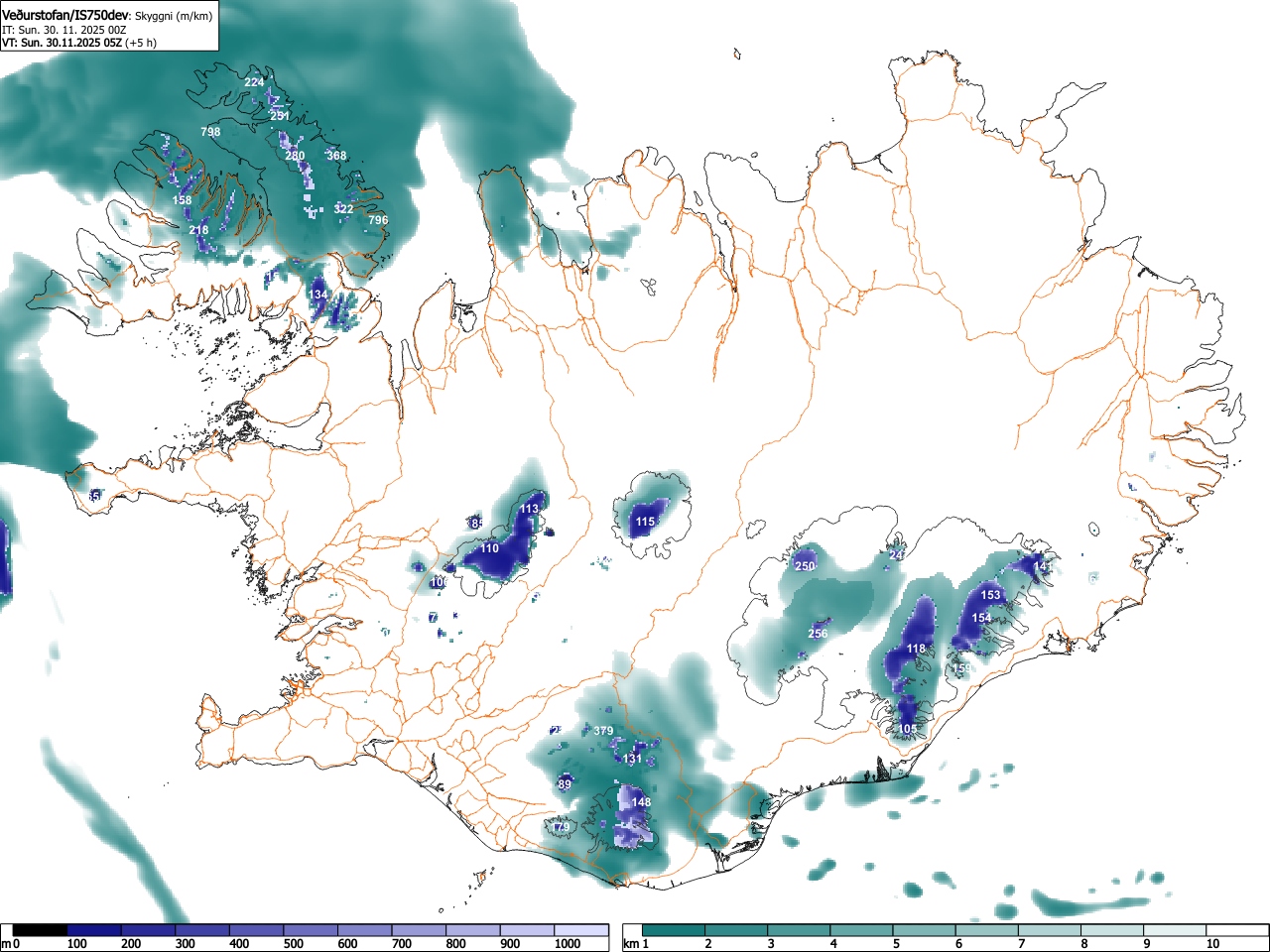Click the '105' visibility value on the map
The height and width of the screenshot is (952, 1270).
[908, 729]
